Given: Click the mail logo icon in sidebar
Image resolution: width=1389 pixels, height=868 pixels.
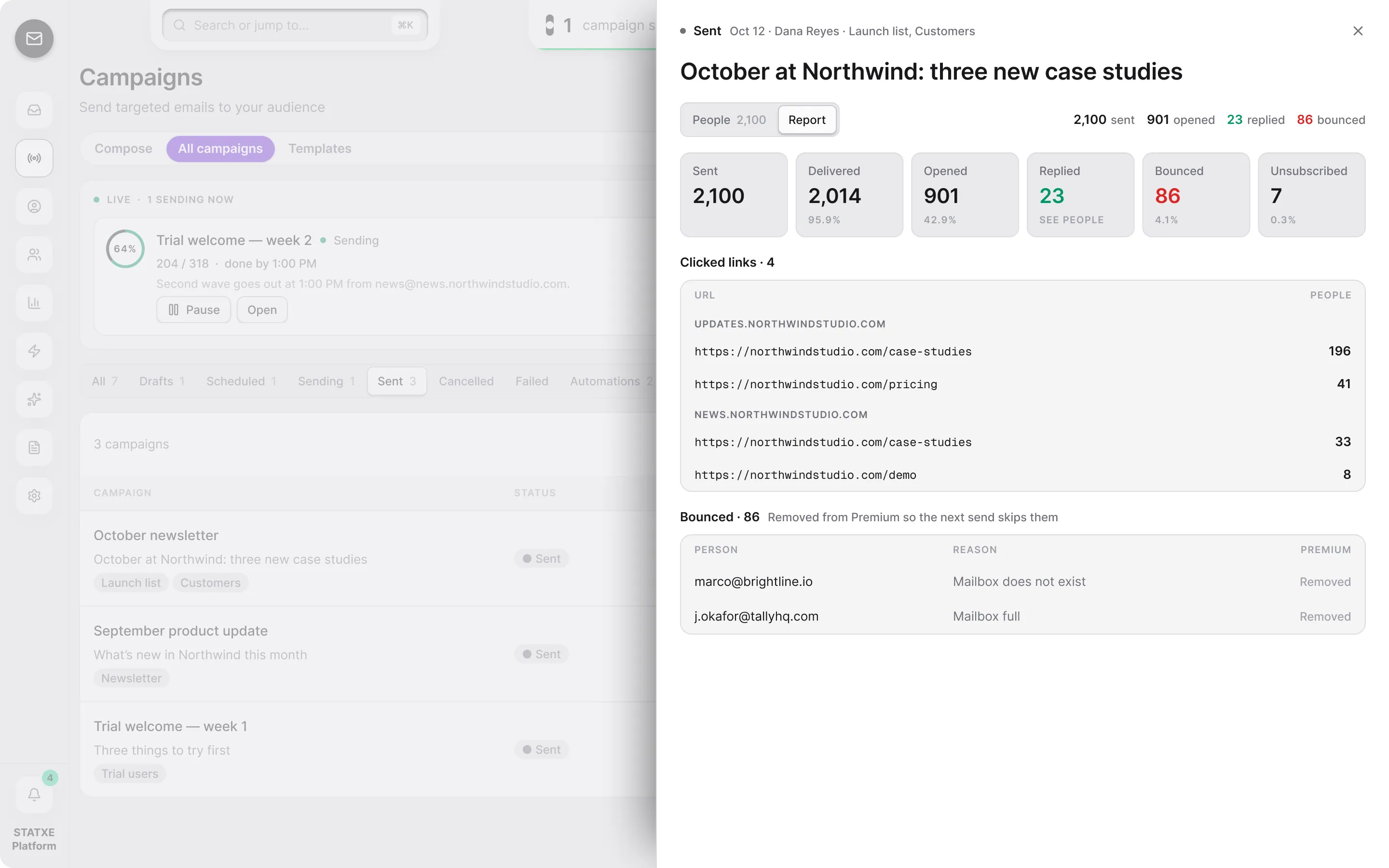Looking at the screenshot, I should tap(34, 39).
